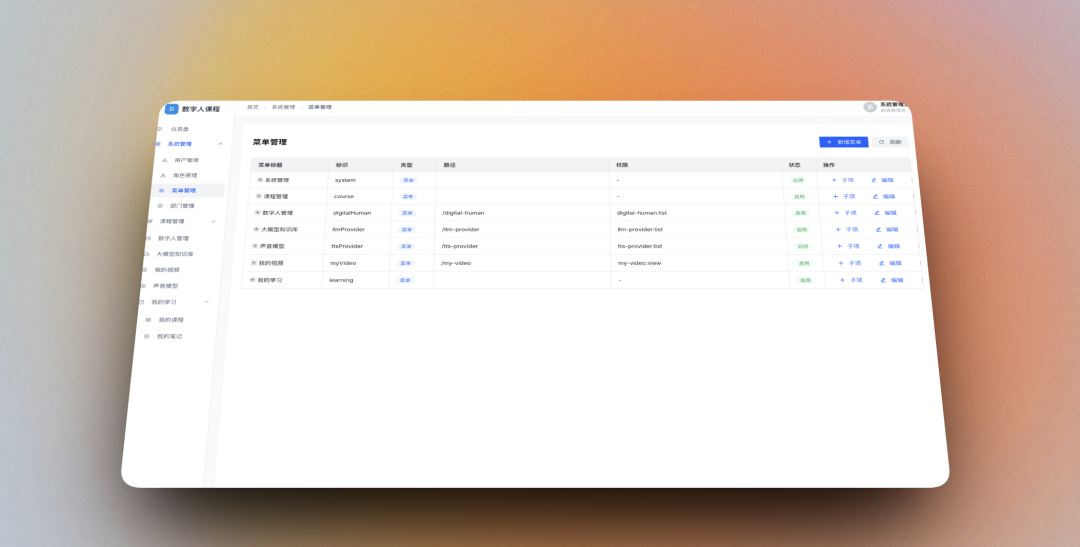Expand the 我的学习 table row
Viewport: 1080px width, 547px height.
pos(253,280)
